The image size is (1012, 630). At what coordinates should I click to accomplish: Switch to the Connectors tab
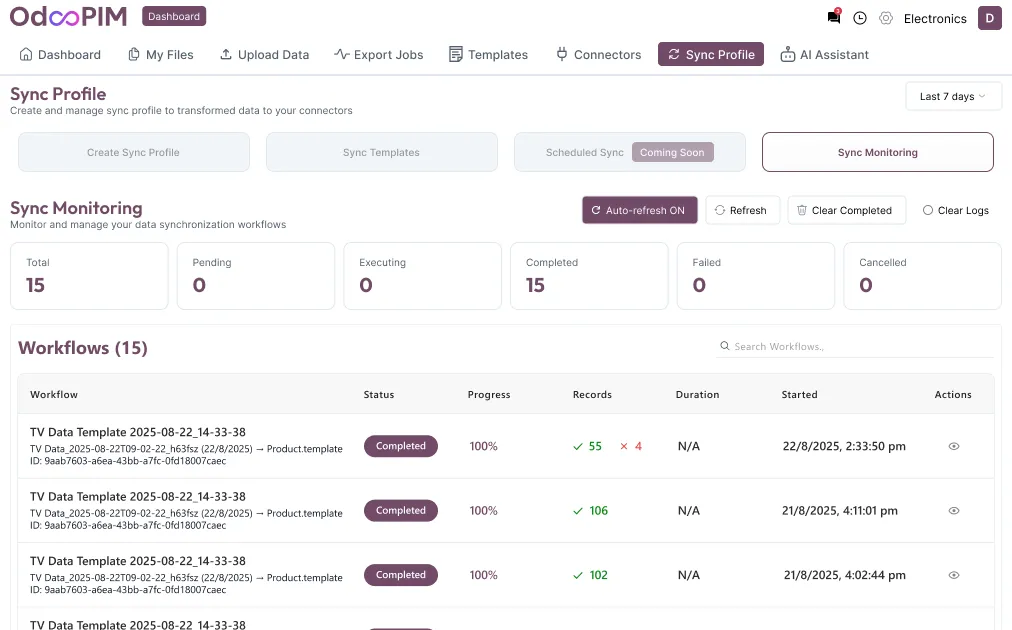[598, 54]
